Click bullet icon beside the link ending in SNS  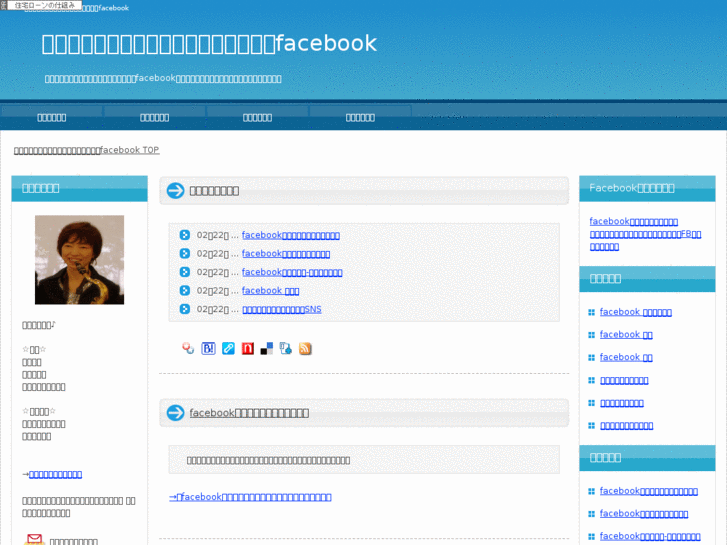(x=185, y=309)
